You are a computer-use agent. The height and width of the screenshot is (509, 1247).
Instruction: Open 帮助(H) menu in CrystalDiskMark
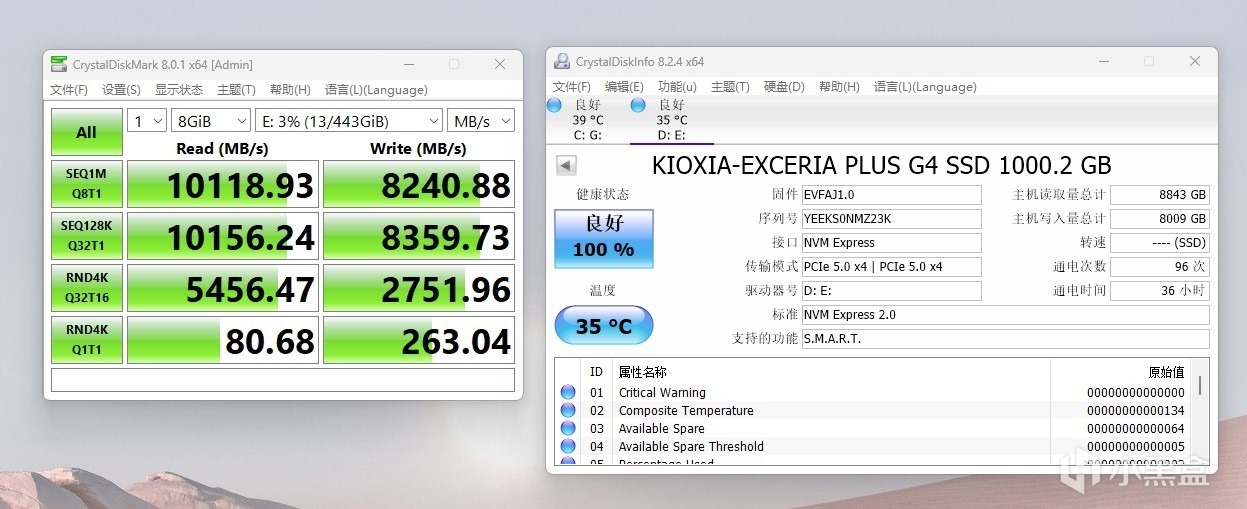pos(290,90)
